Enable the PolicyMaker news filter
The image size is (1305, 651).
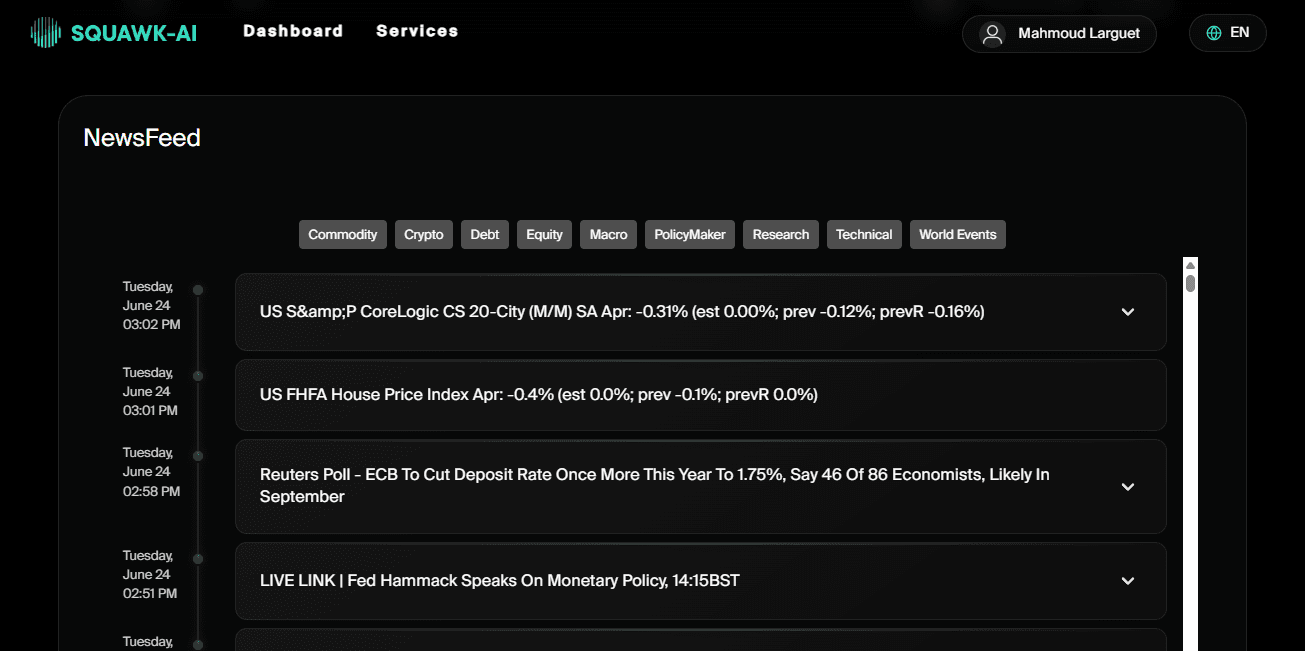(x=689, y=234)
